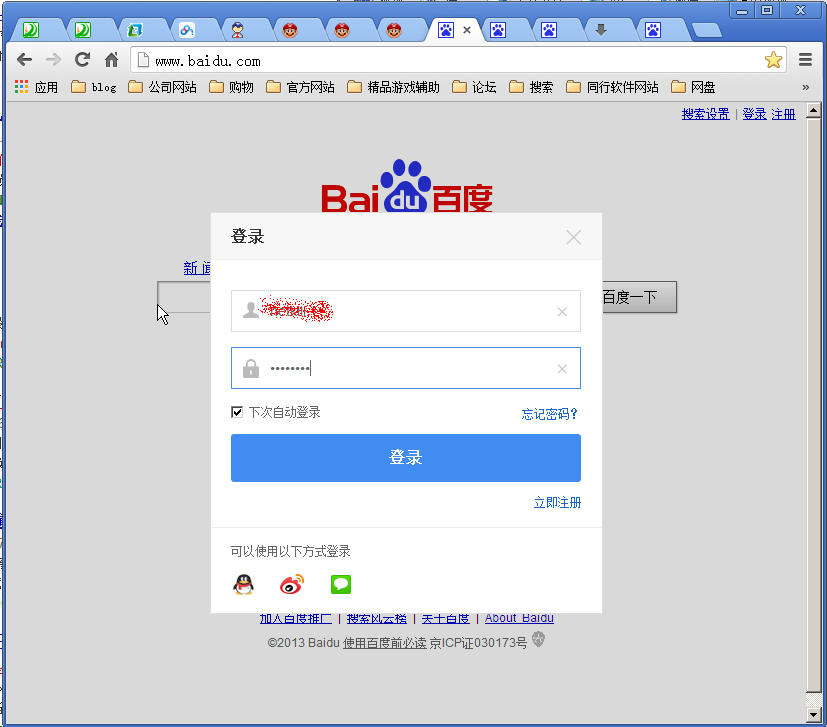This screenshot has width=827, height=727.
Task: Click the 忘记密码? link
Action: pyautogui.click(x=549, y=414)
